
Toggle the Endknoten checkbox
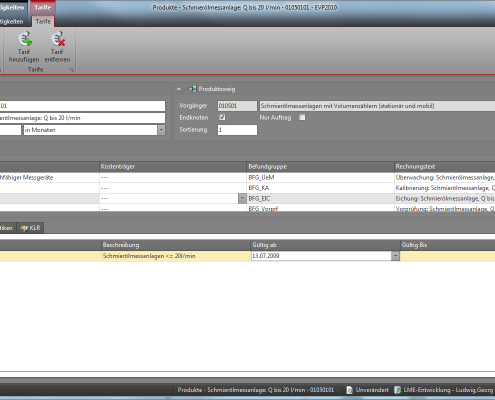222,117
